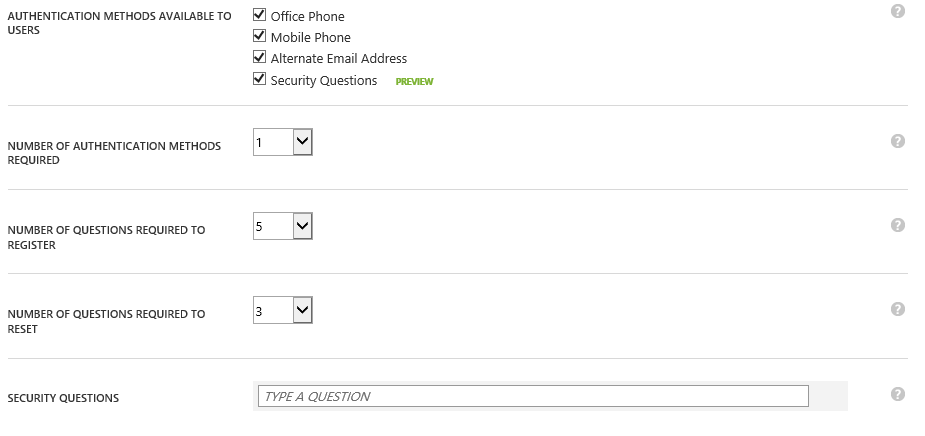This screenshot has height=436, width=925.
Task: Click help icon beside the security questions field
Action: (897, 394)
